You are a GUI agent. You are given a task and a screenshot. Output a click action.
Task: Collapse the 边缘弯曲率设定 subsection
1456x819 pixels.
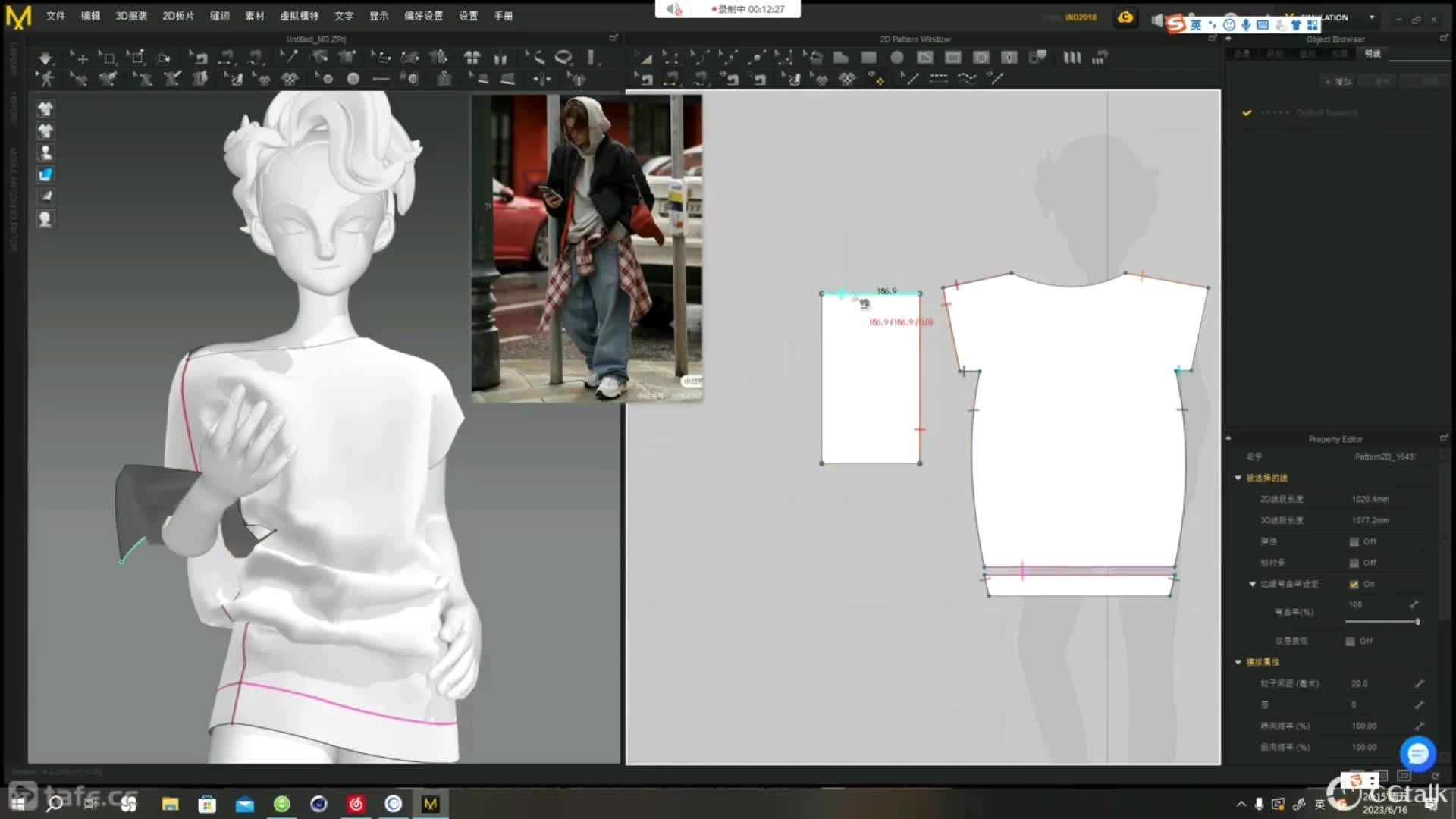tap(1253, 584)
